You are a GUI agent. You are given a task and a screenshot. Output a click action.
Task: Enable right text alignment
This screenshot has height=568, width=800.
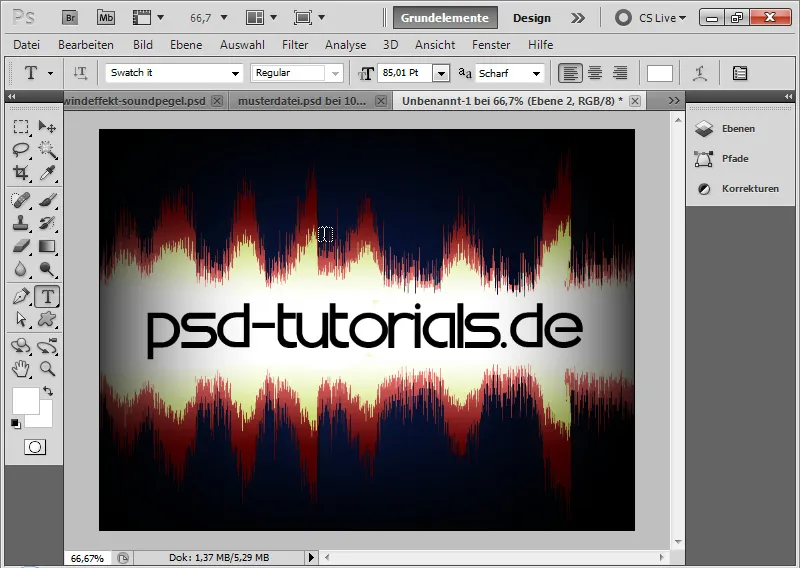coord(620,73)
